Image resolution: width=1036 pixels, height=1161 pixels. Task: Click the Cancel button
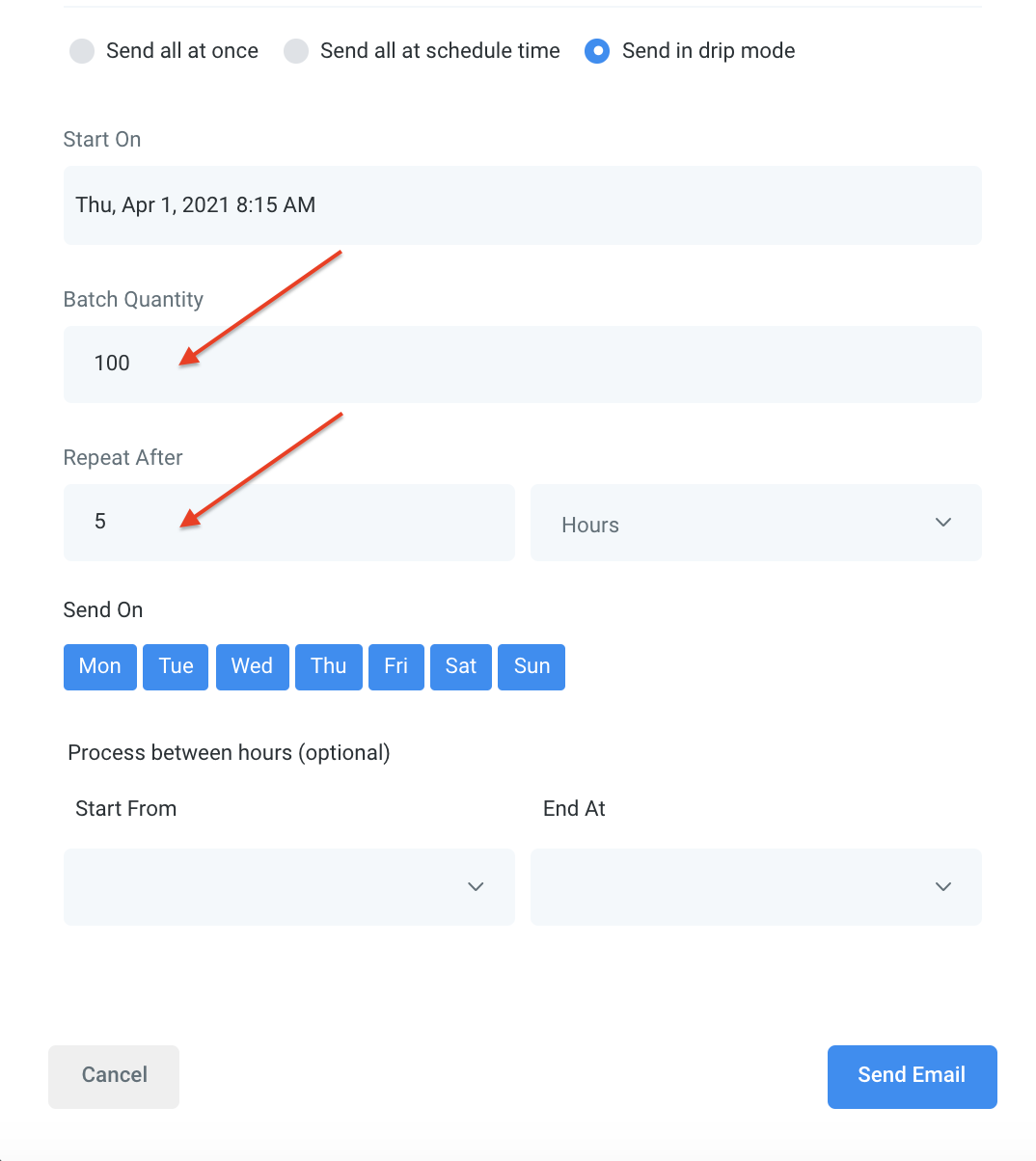click(113, 1076)
